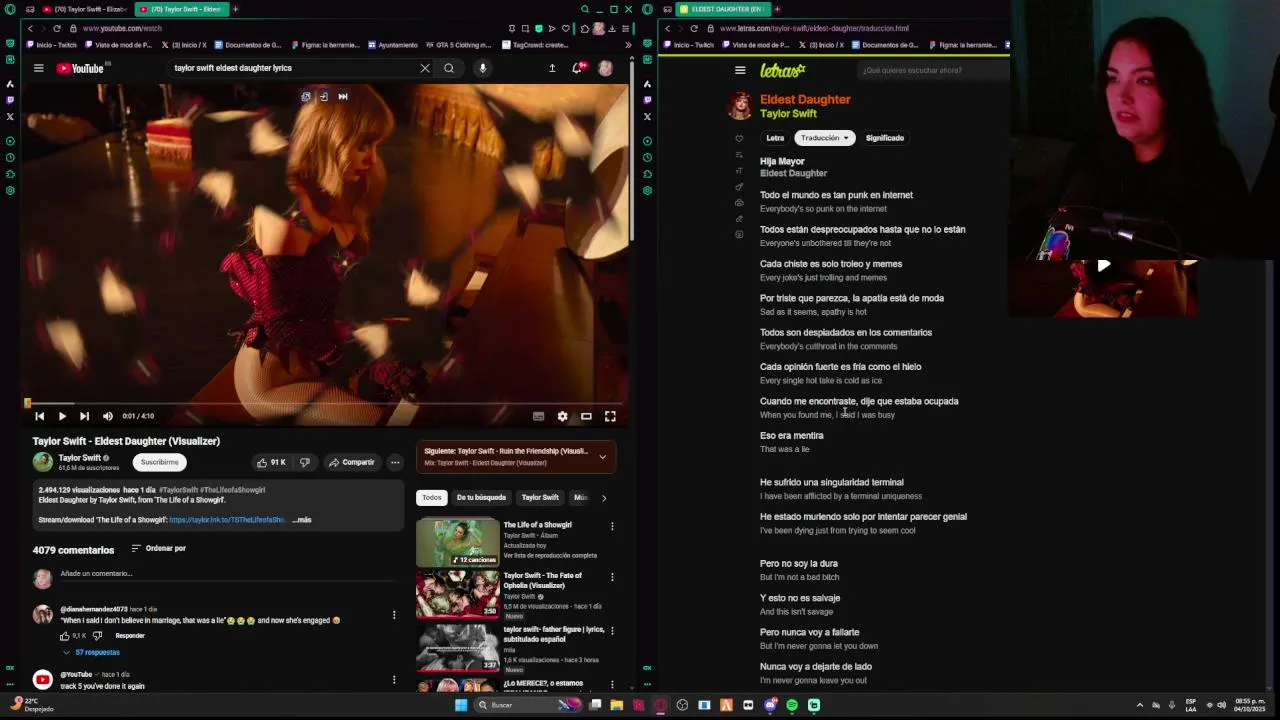Open YouTube notifications bell
This screenshot has width=1280, height=720.
point(577,68)
